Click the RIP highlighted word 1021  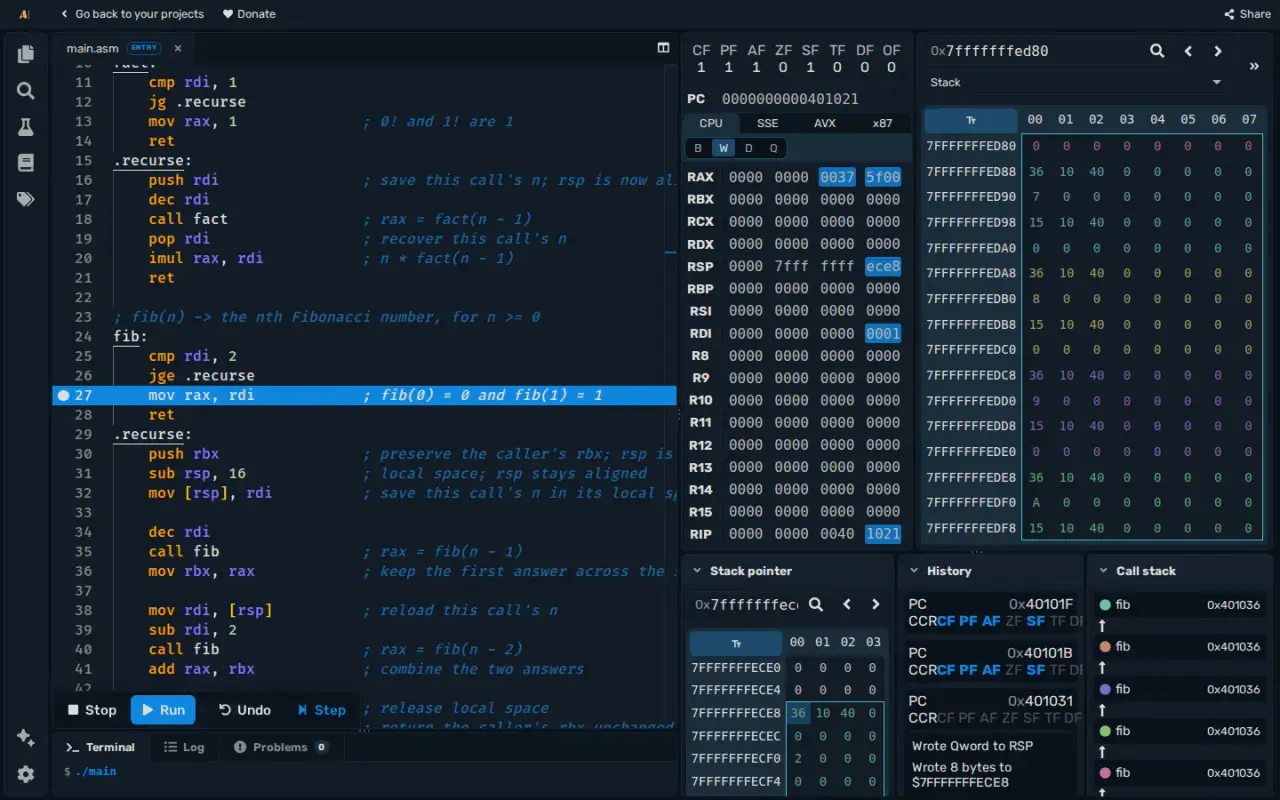point(883,534)
